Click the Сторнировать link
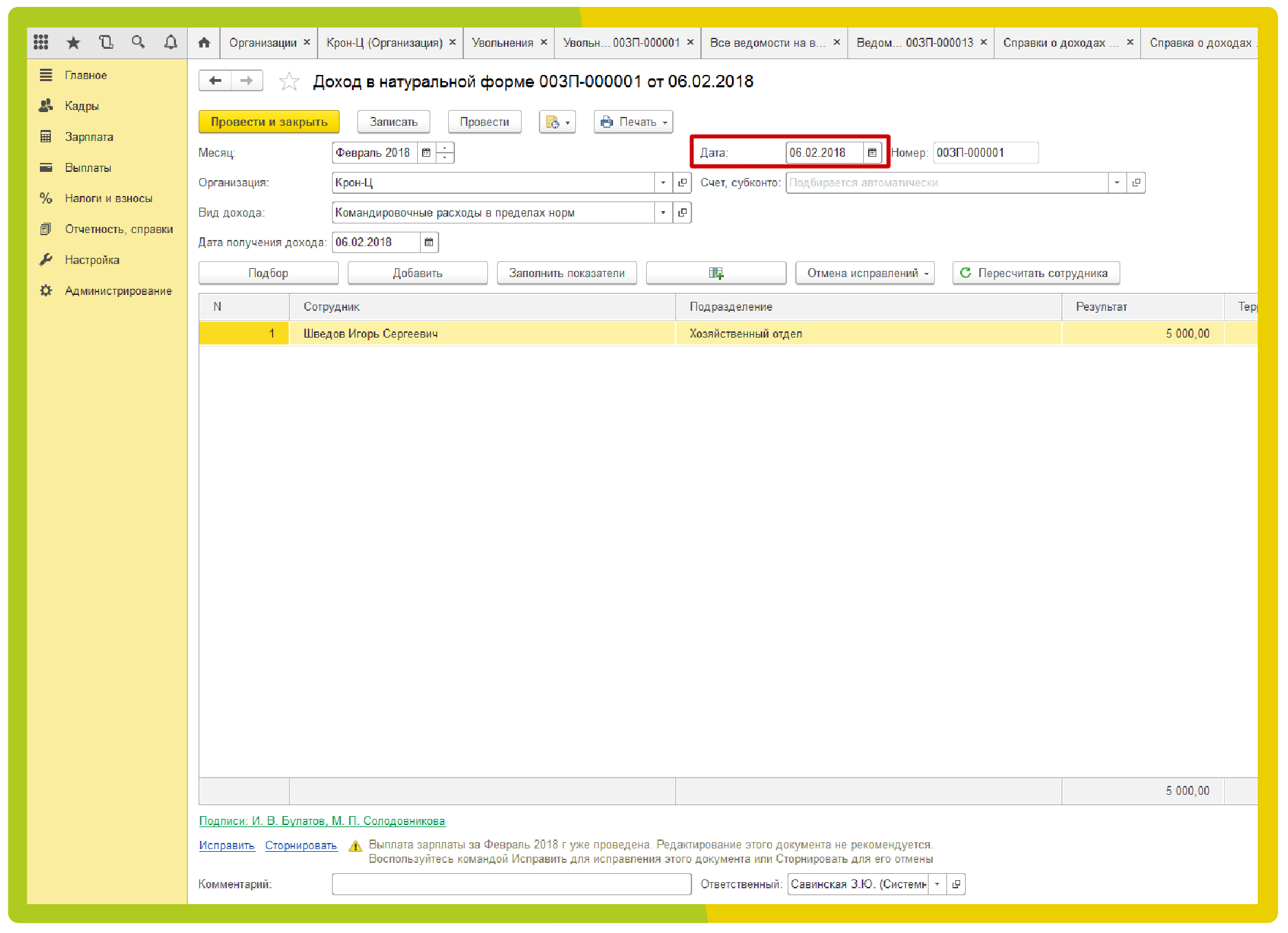This screenshot has width=1288, height=933. 301,846
